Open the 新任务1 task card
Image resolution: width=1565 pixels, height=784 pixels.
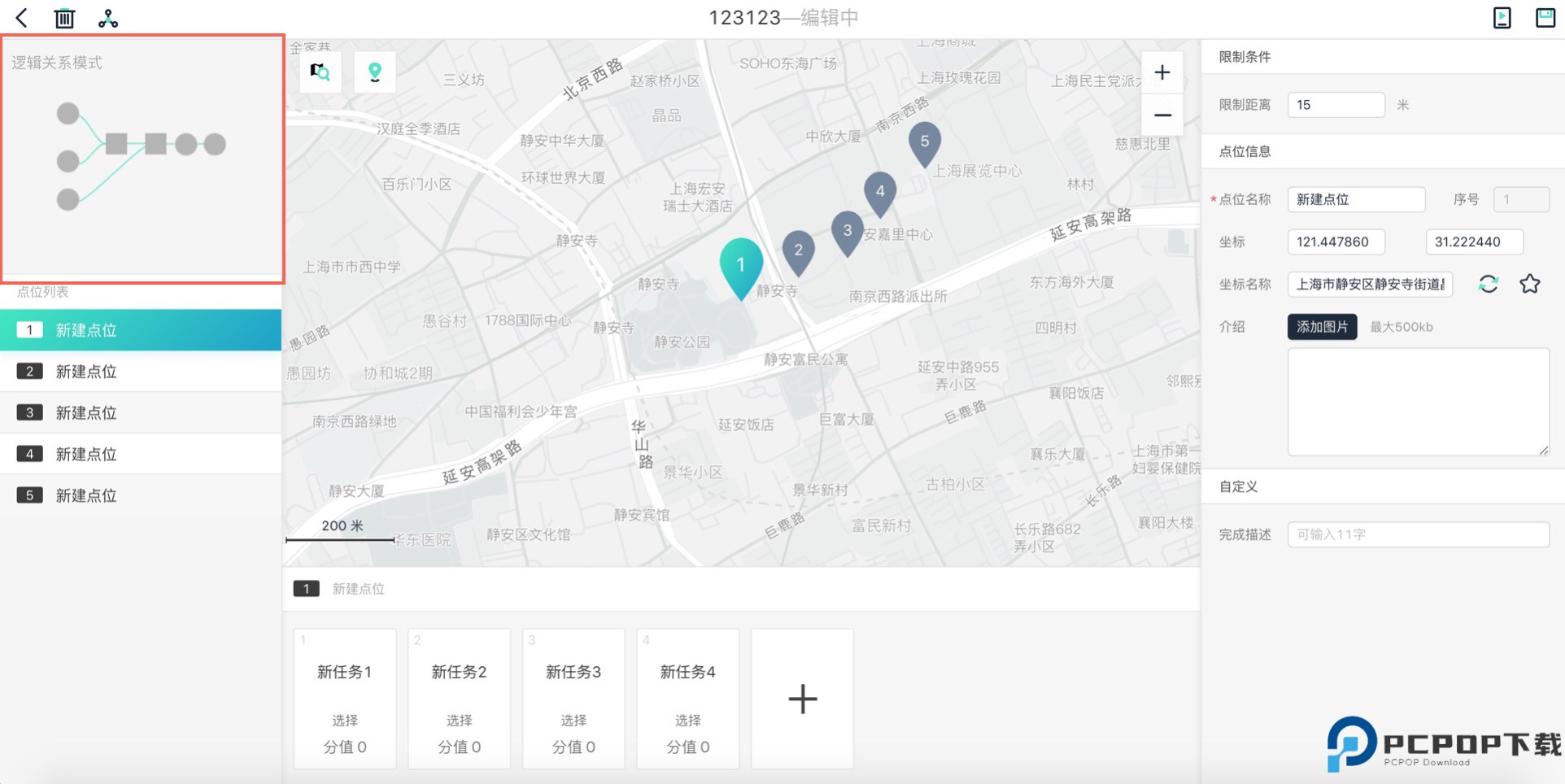tap(345, 699)
